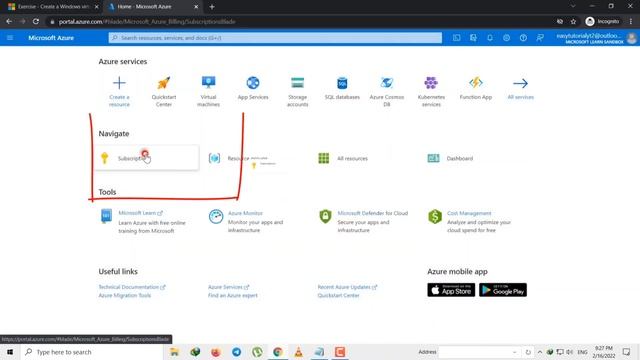Click Quickstart Center useful link
This screenshot has width=640, height=360.
[338, 295]
